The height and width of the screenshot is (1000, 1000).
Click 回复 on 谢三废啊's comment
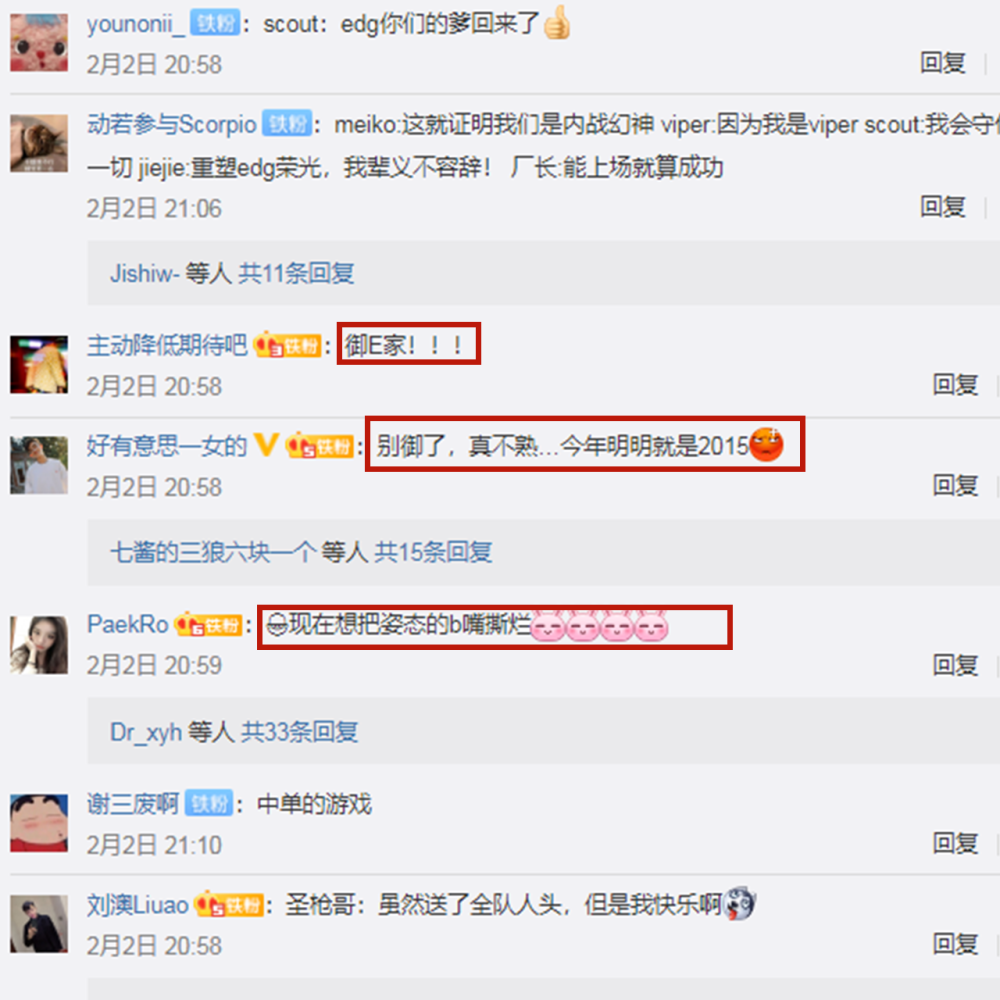point(955,843)
